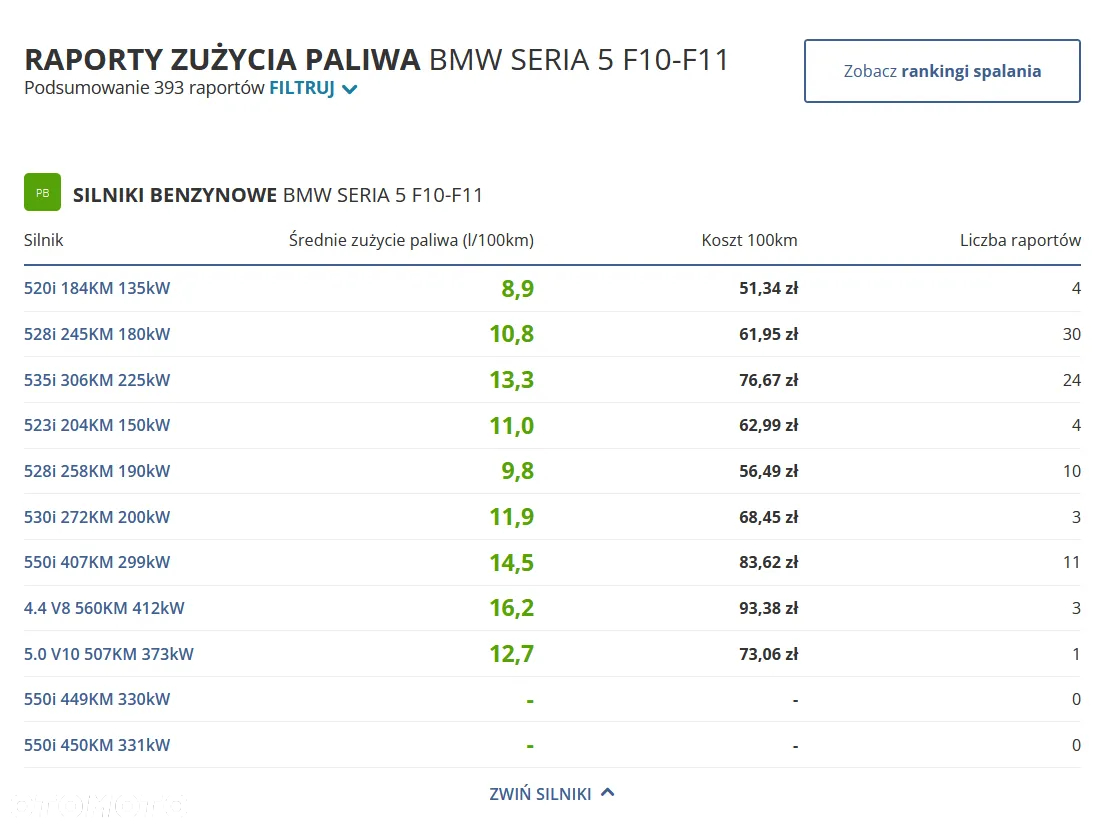This screenshot has width=1109, height=827.
Task: Select report count 10 in 528i 258KM row
Action: click(x=1072, y=471)
